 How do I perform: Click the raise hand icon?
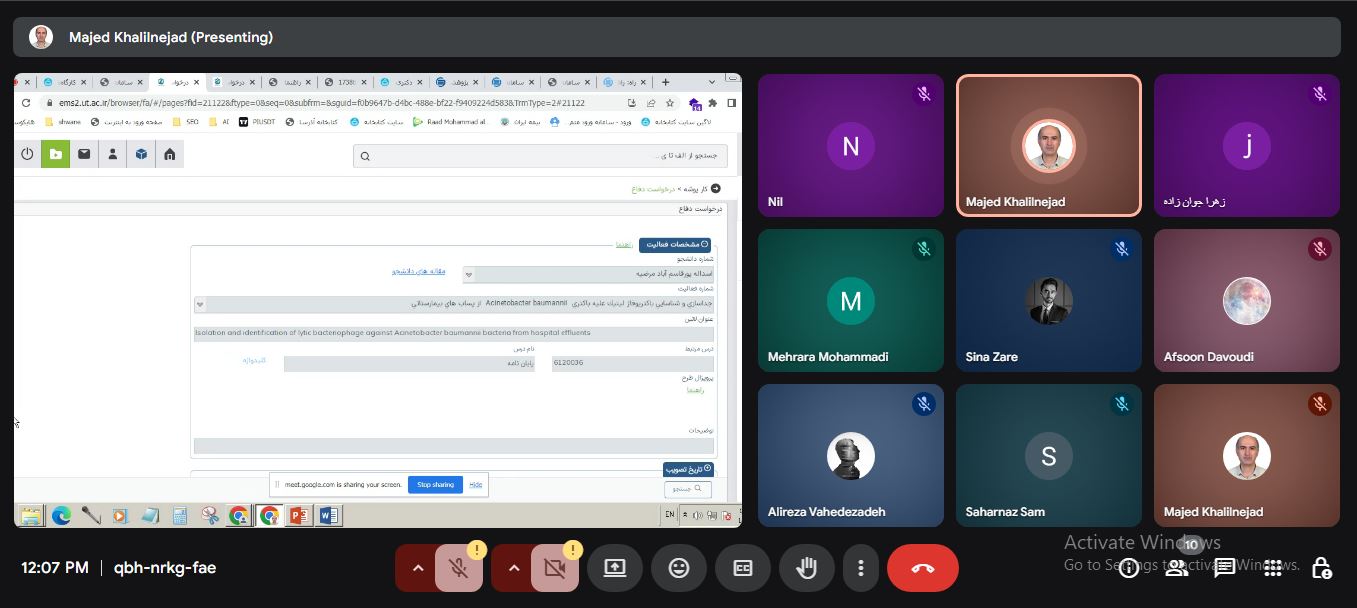click(x=806, y=568)
